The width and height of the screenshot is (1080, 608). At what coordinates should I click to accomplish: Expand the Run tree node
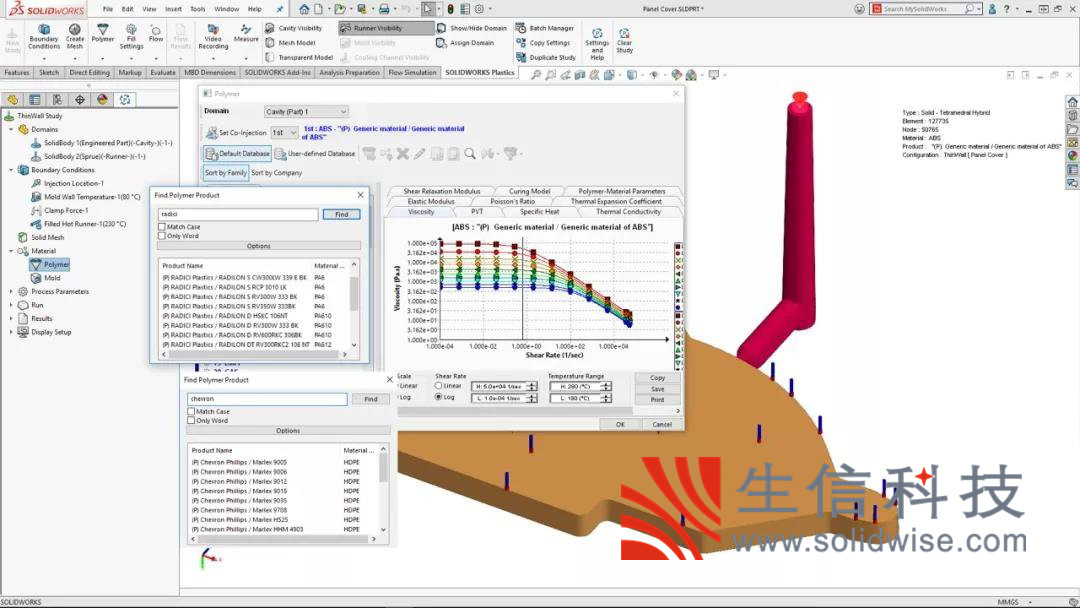click(x=11, y=305)
